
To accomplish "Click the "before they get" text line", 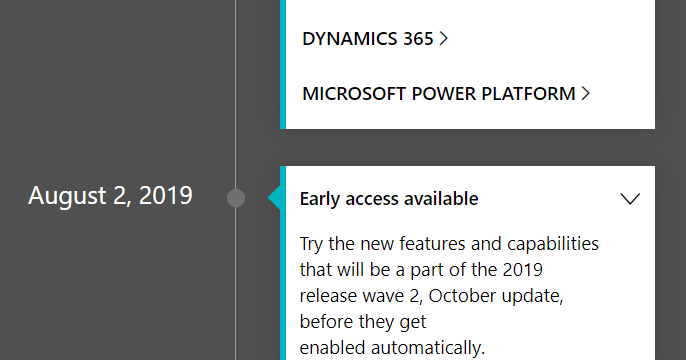I will pos(363,322).
